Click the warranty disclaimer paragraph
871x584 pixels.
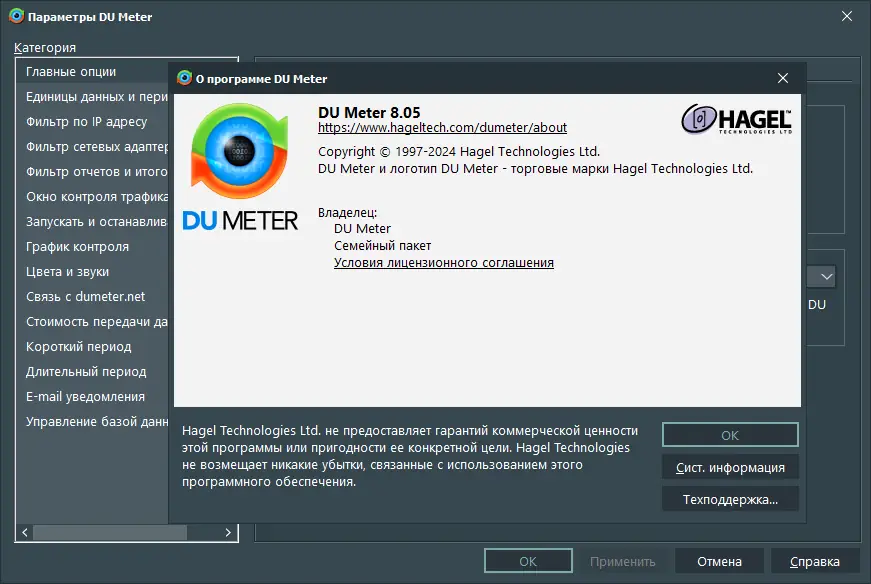click(x=410, y=456)
